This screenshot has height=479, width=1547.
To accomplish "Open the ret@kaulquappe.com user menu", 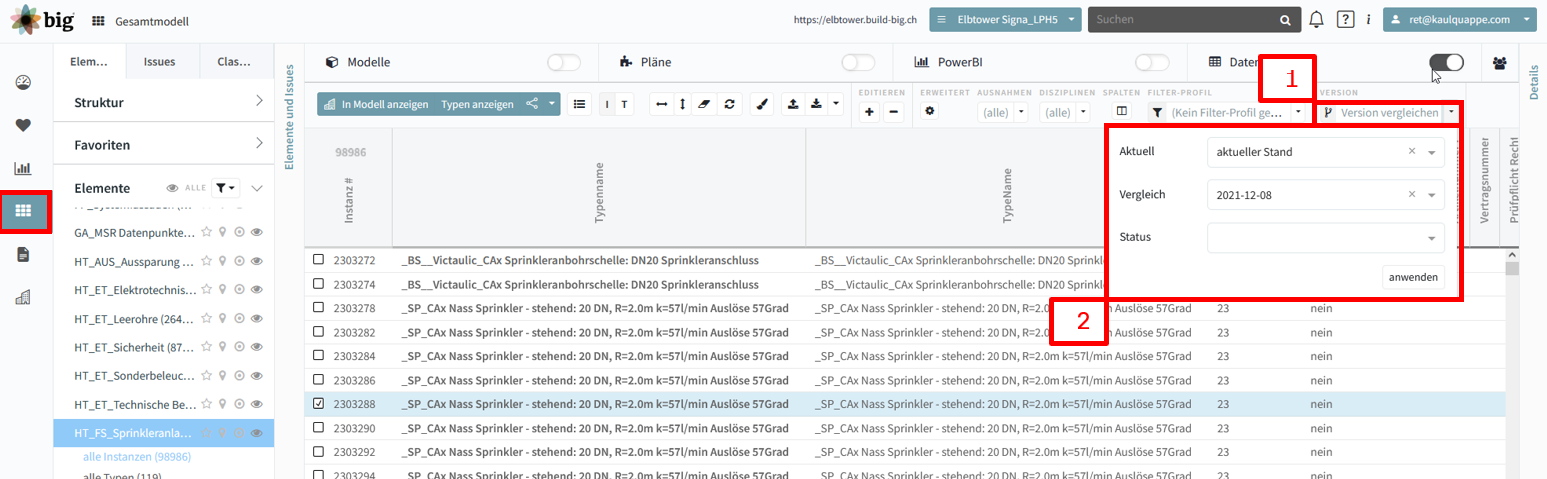I will [1459, 19].
